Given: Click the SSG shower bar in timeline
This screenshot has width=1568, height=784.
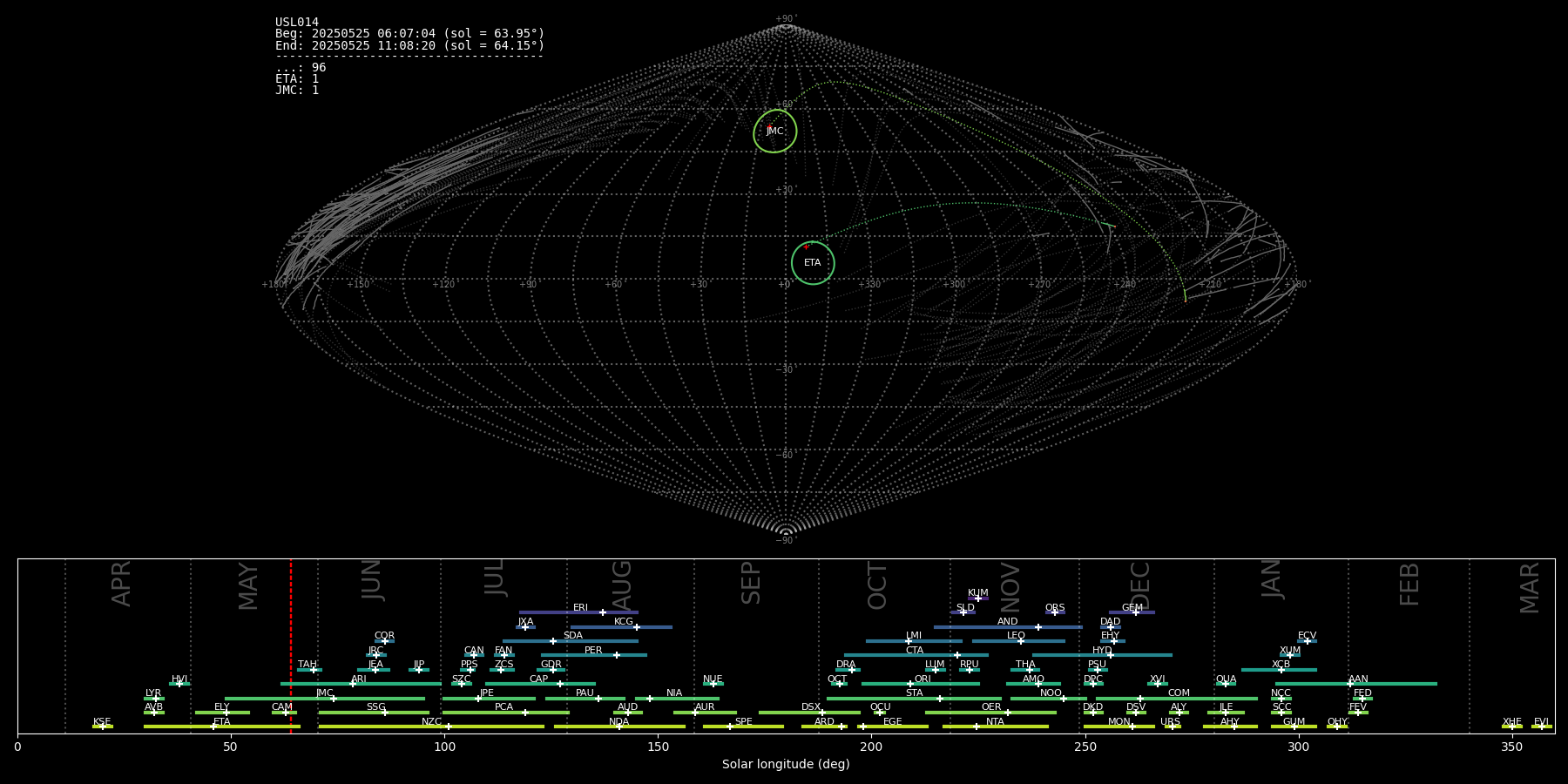Looking at the screenshot, I should [x=374, y=713].
